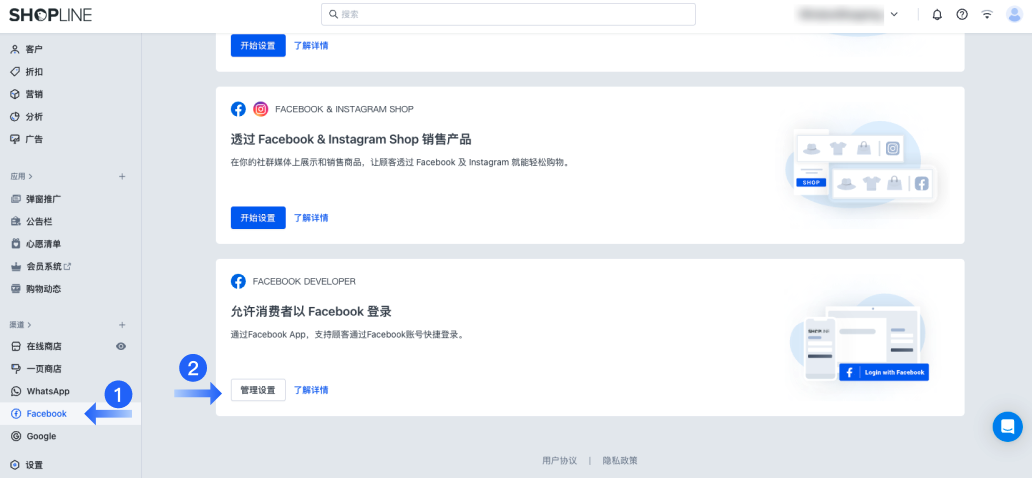Open the user avatar menu
This screenshot has height=478, width=1032.
tap(1014, 14)
